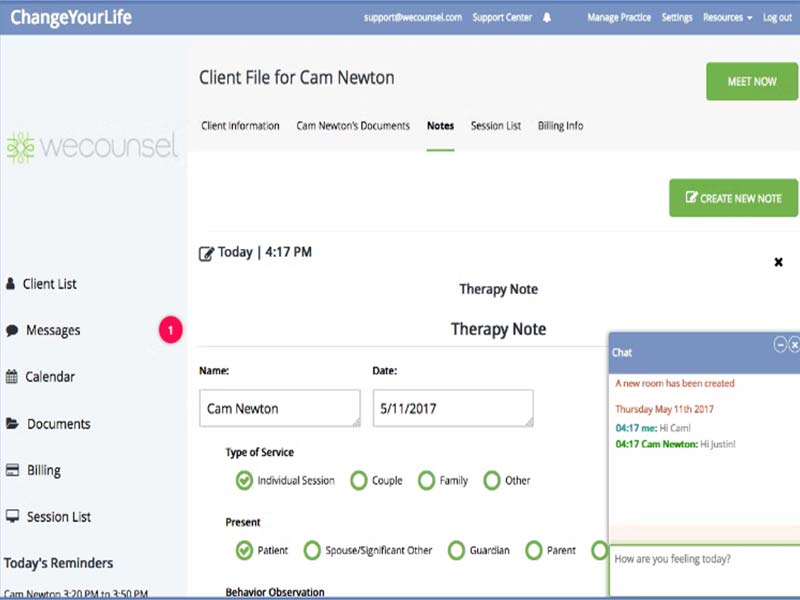Image resolution: width=800 pixels, height=600 pixels.
Task: Switch to the Session List tab
Action: 495,126
